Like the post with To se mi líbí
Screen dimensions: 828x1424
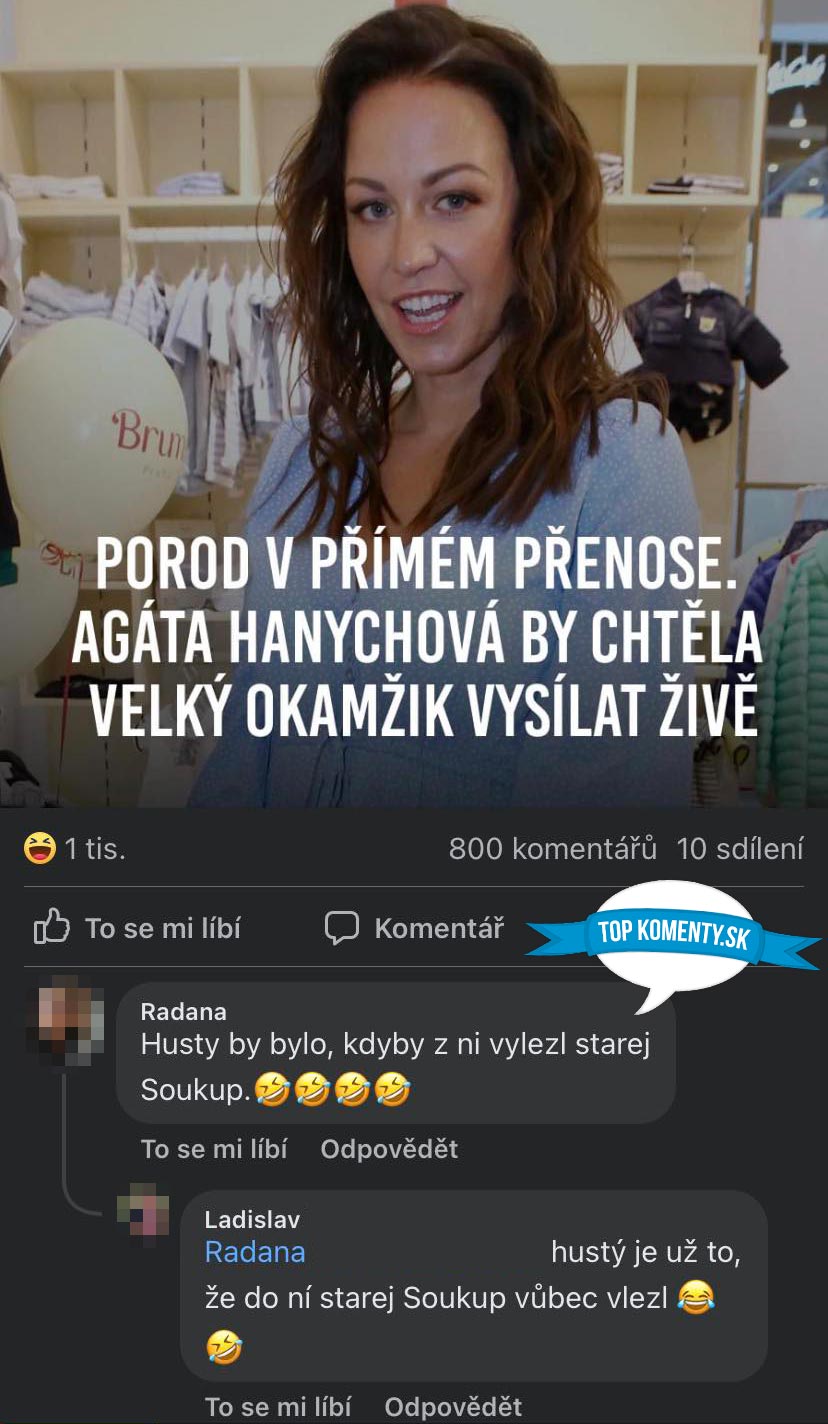tap(137, 929)
